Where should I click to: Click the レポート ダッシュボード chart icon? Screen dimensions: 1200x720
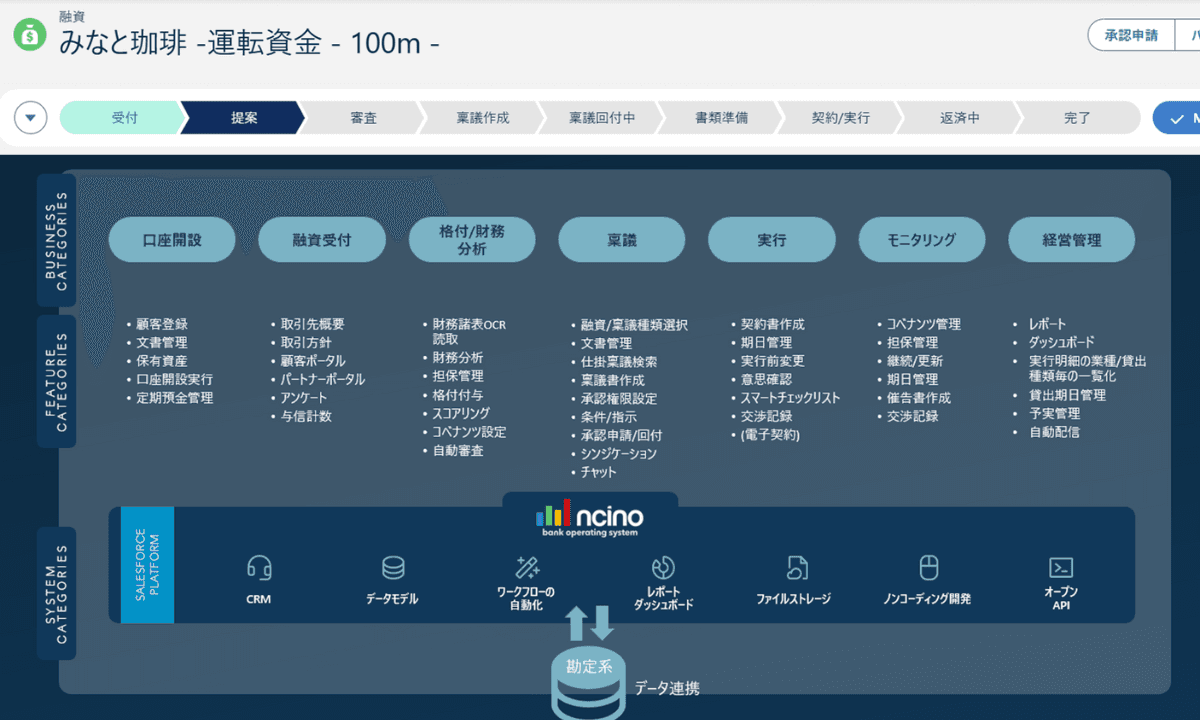(662, 568)
